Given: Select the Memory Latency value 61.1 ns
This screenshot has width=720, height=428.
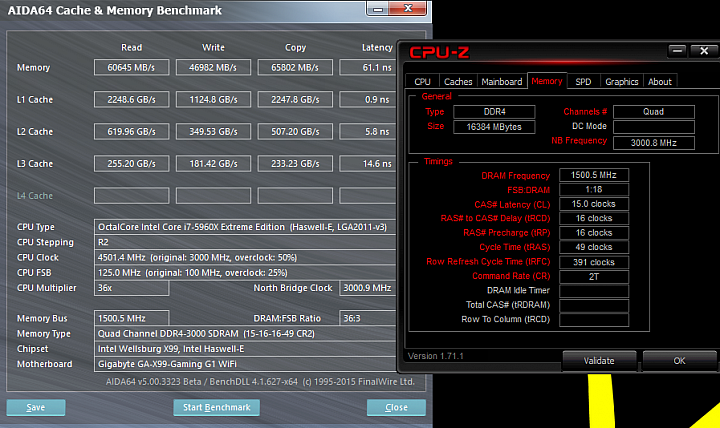Looking at the screenshot, I should tap(368, 68).
